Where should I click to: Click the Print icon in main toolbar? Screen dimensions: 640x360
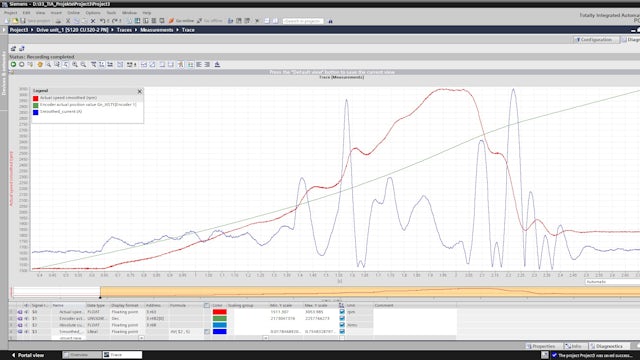(58, 21)
